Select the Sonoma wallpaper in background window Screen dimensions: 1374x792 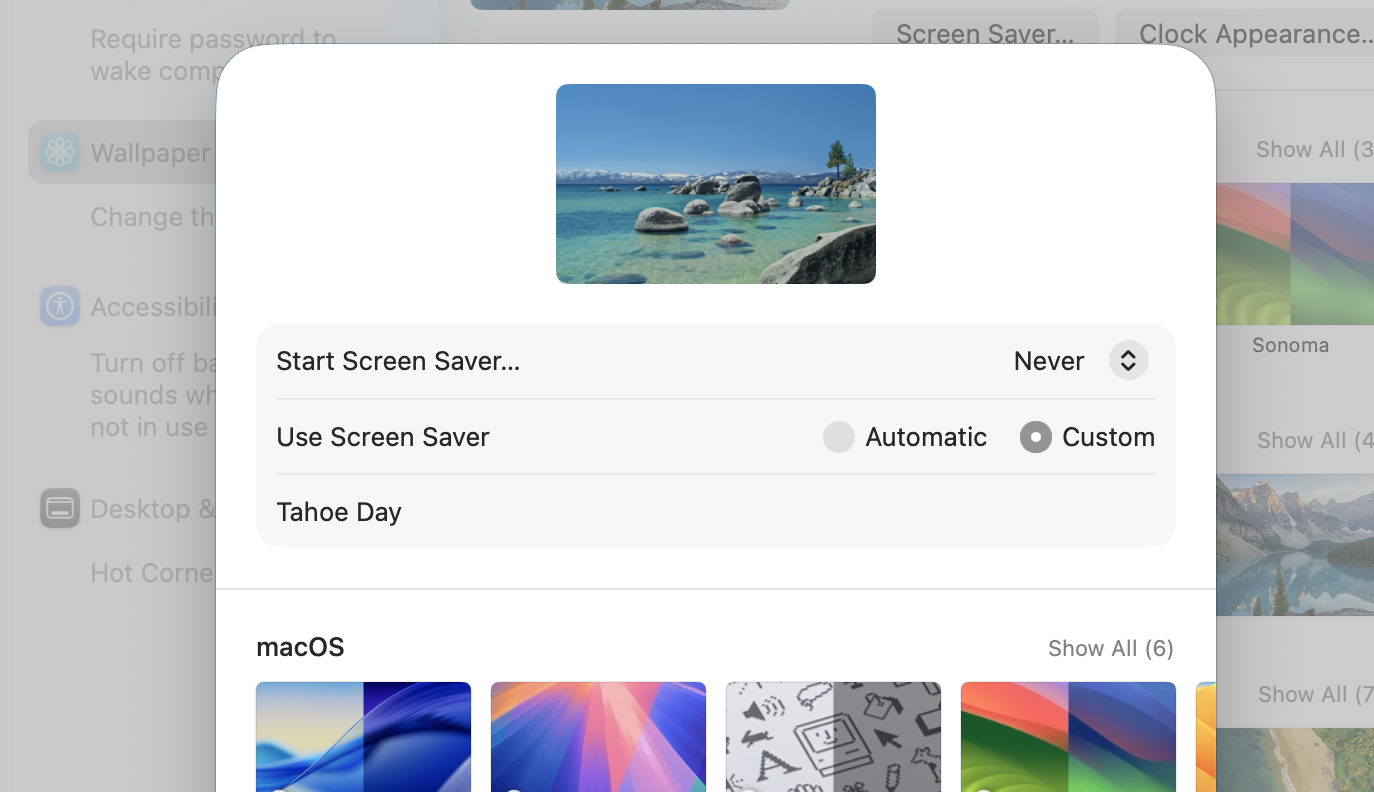coord(1295,254)
